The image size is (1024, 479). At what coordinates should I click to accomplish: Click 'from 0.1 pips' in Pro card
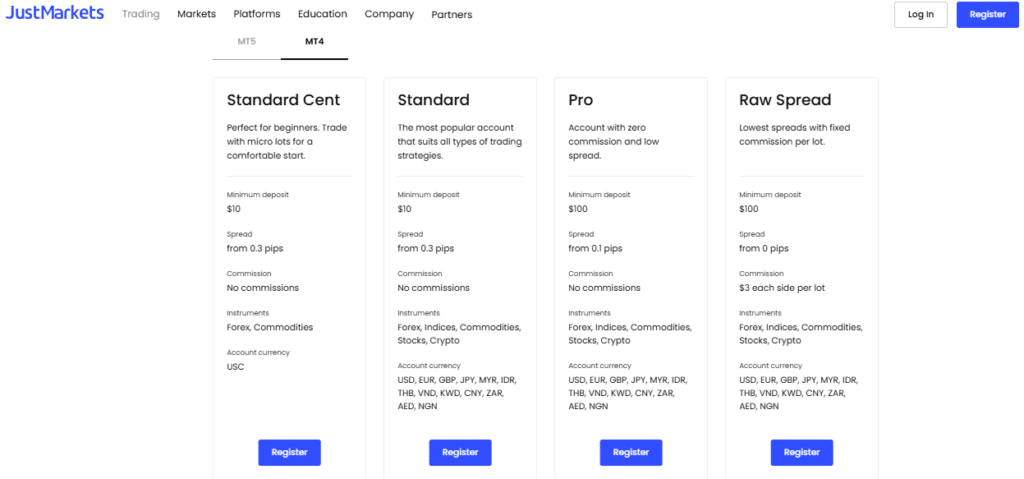click(x=596, y=249)
